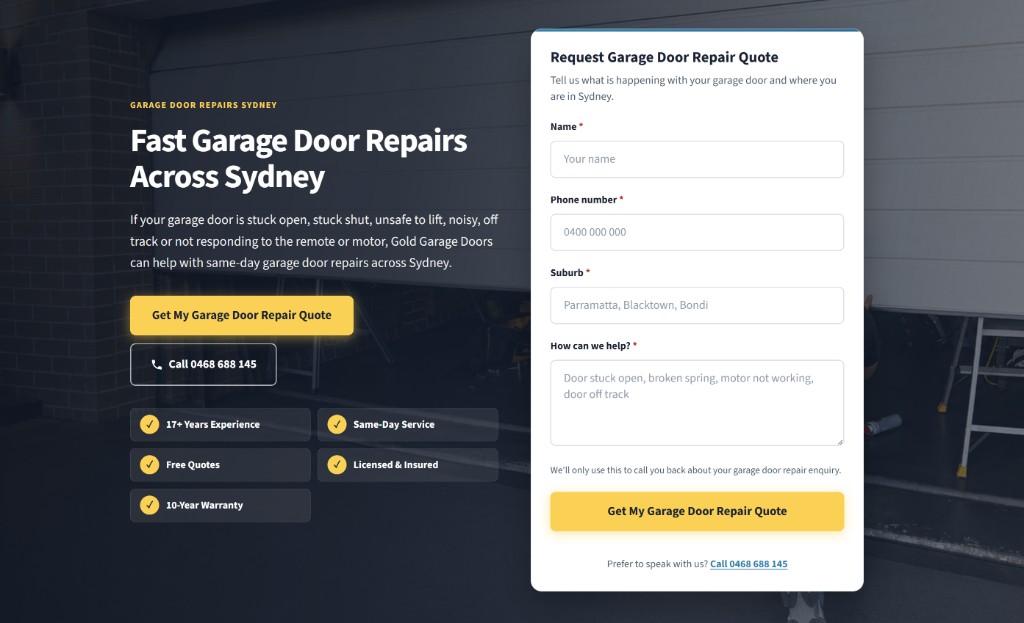
Task: Grab the textarea resize handle corner
Action: [x=840, y=442]
